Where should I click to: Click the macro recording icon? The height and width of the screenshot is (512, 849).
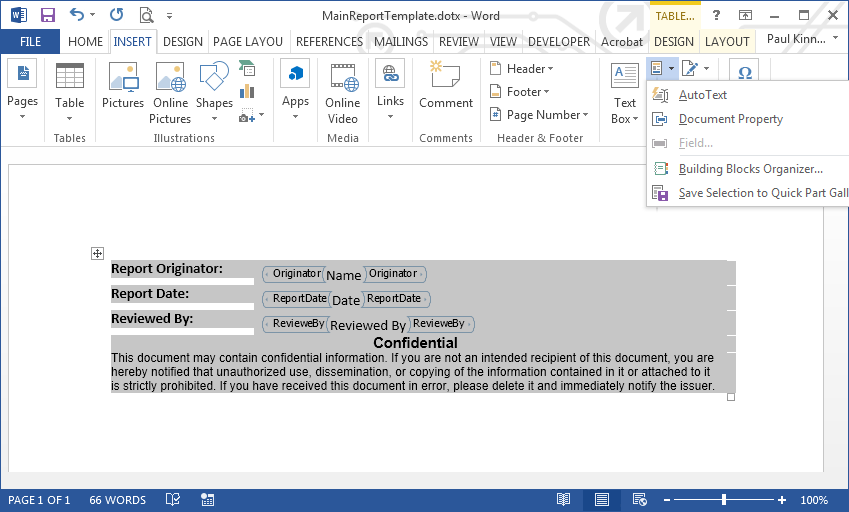tap(207, 500)
